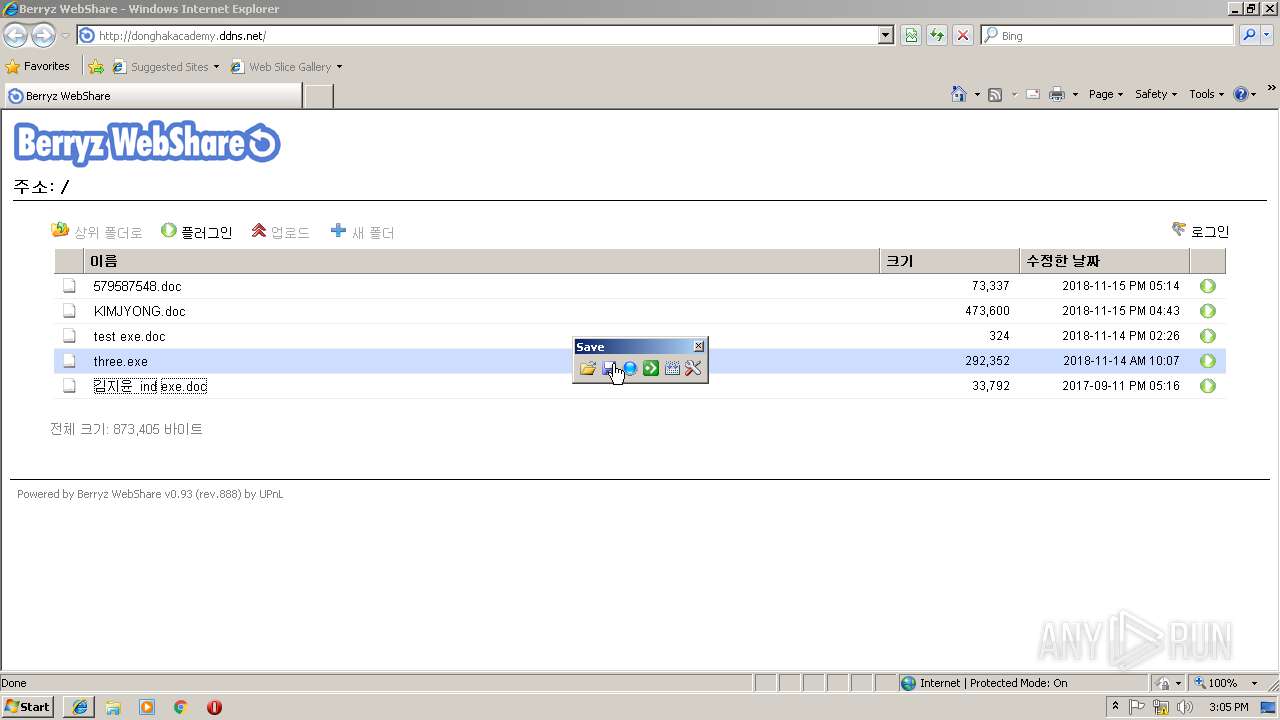Image resolution: width=1280 pixels, height=720 pixels.
Task: Click the Compatibility View icon
Action: click(x=911, y=35)
